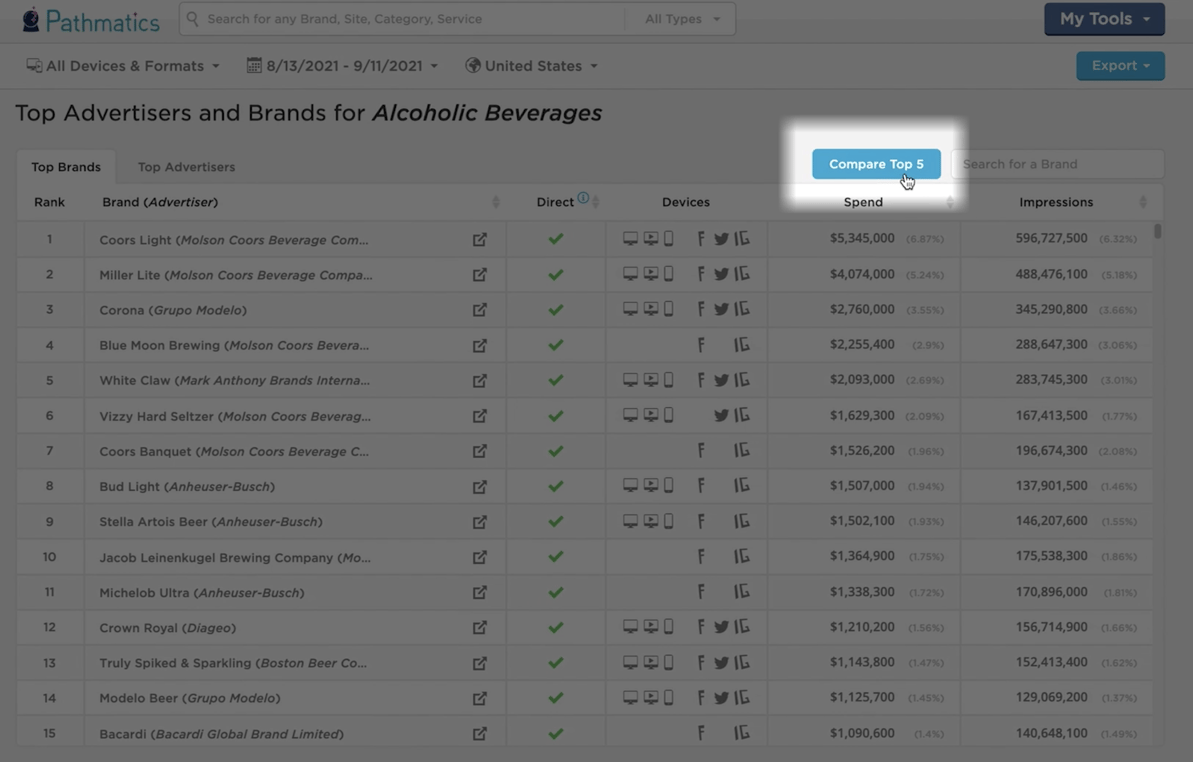Click Twitter icon in Vizzy Hard Seltzer row
Screen dimensions: 1193x762
coord(721,415)
